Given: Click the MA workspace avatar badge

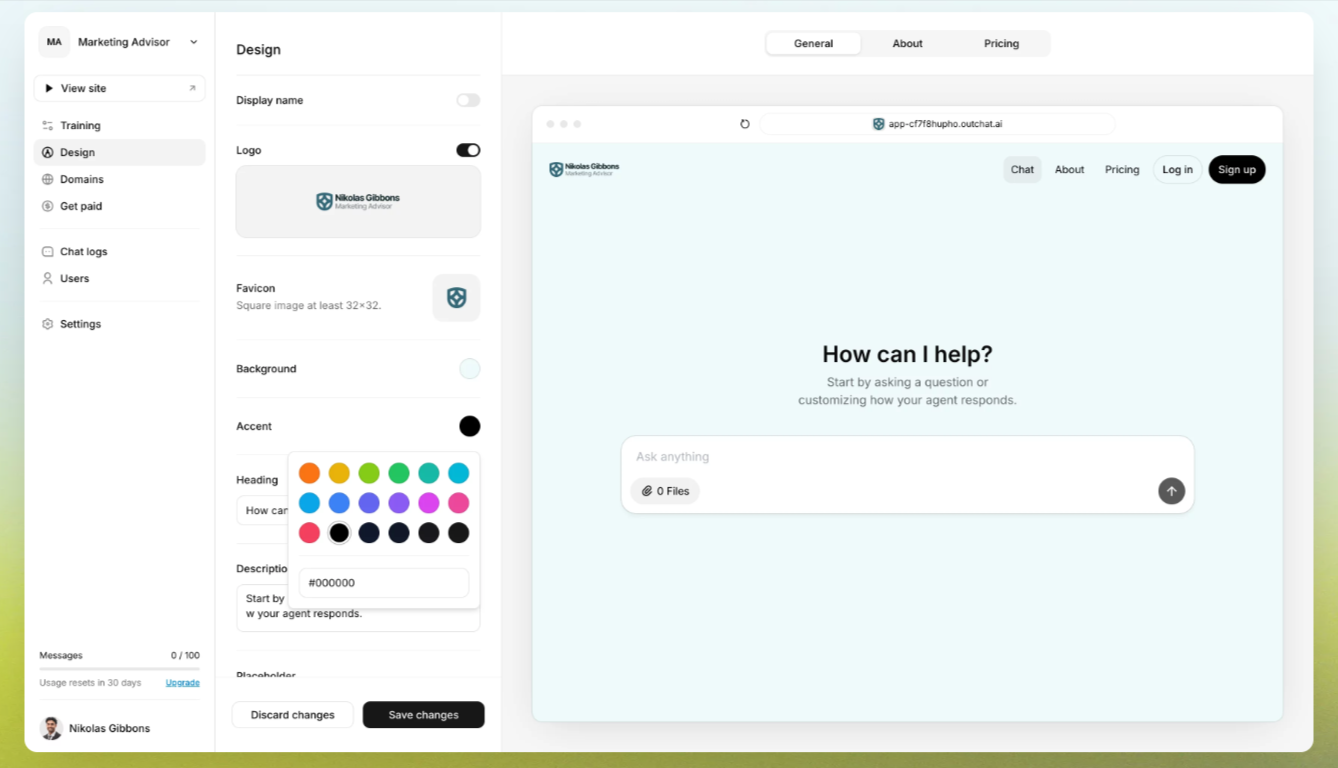Looking at the screenshot, I should click(x=54, y=42).
